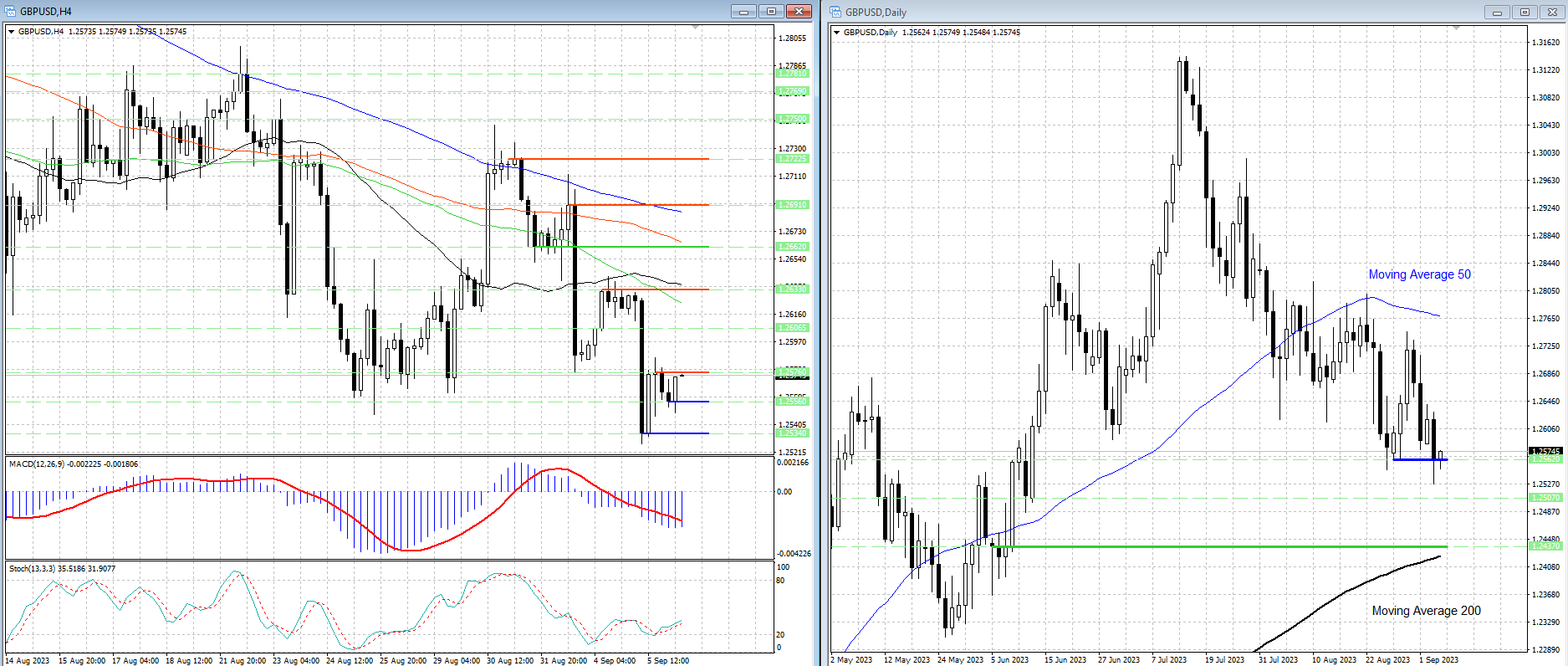Click the GBPUSD,Daily window title text

point(876,13)
